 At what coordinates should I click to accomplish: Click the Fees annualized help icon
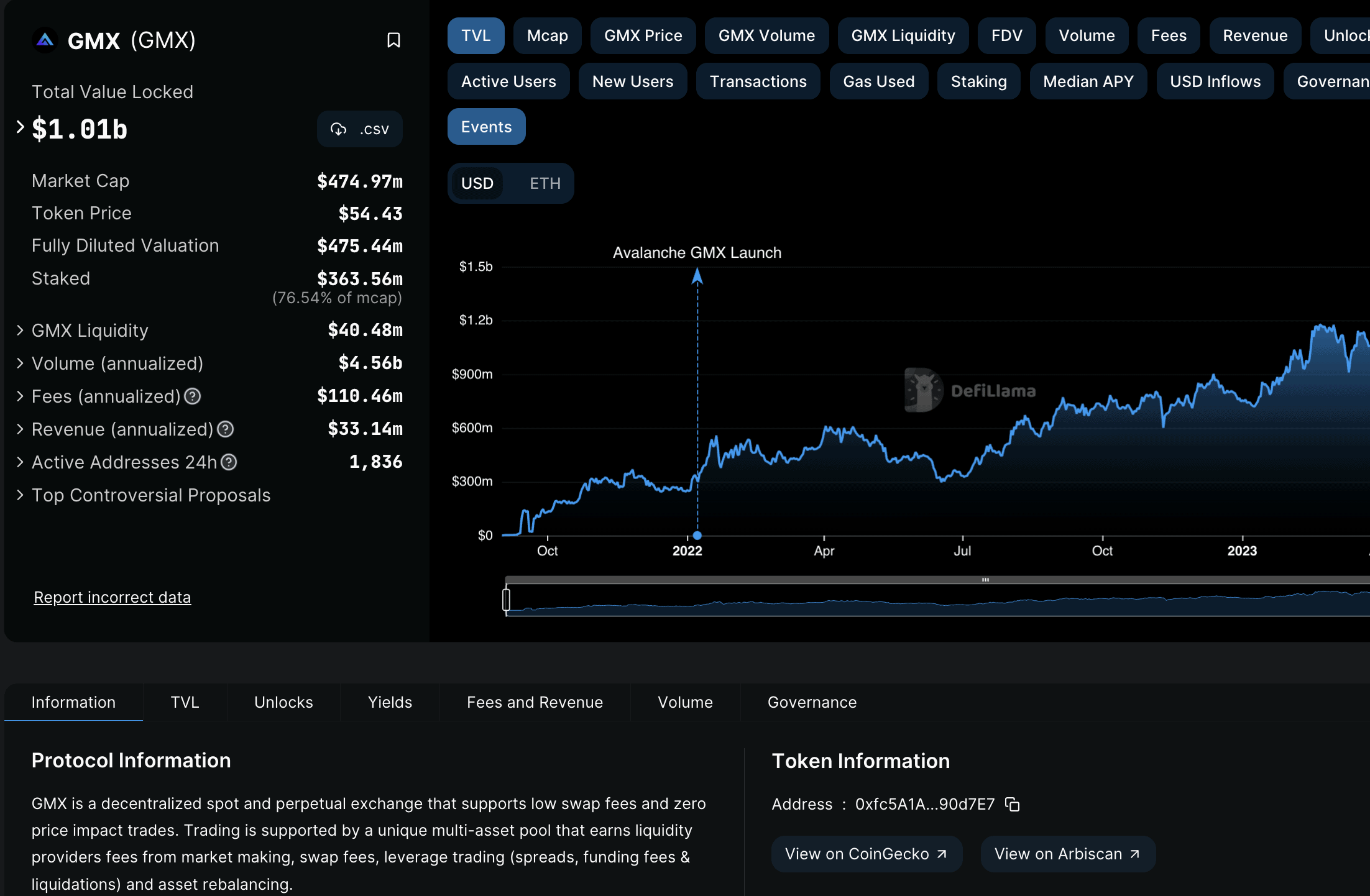(193, 396)
